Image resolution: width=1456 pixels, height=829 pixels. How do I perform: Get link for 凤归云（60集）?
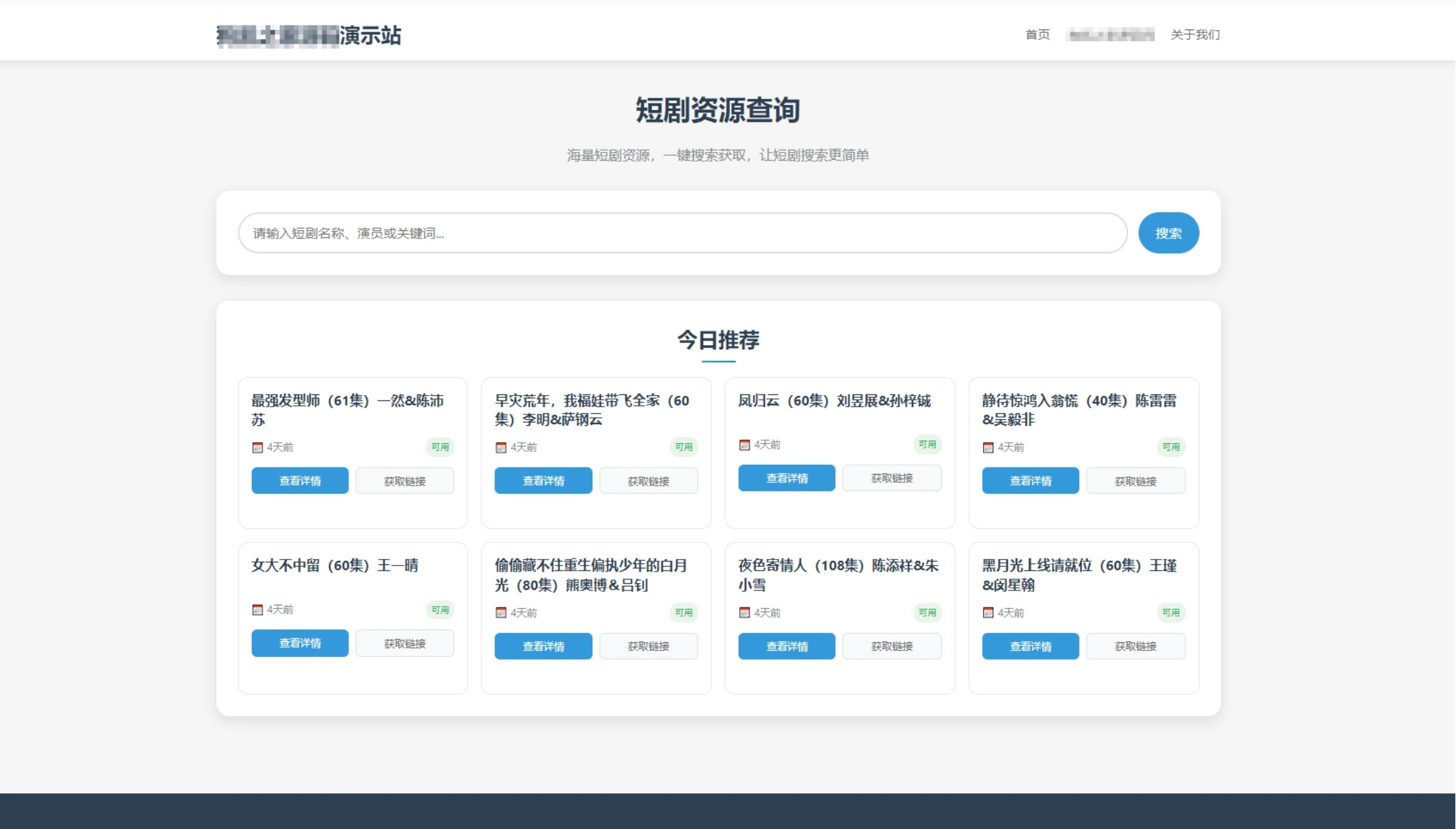[892, 478]
